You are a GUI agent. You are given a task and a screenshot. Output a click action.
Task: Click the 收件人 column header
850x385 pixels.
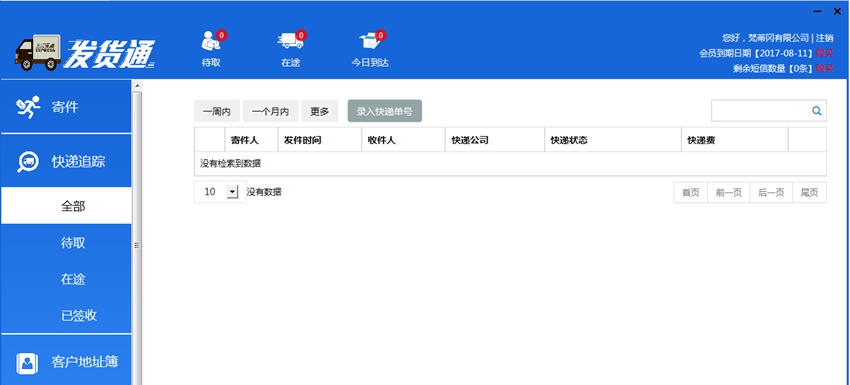pyautogui.click(x=403, y=140)
